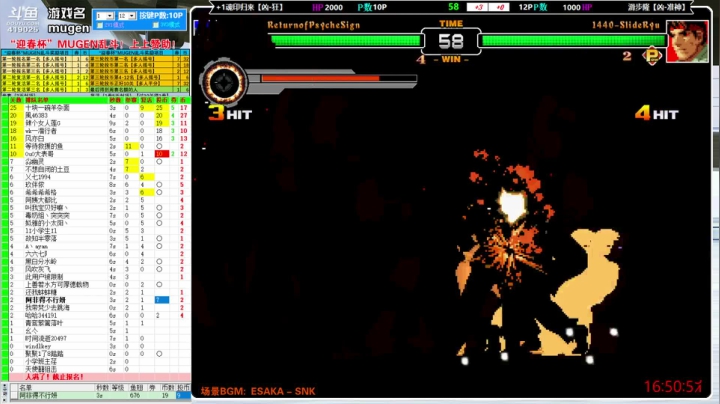Select the row 哈哈344191
The width and height of the screenshot is (720, 404).
[x=96, y=315]
